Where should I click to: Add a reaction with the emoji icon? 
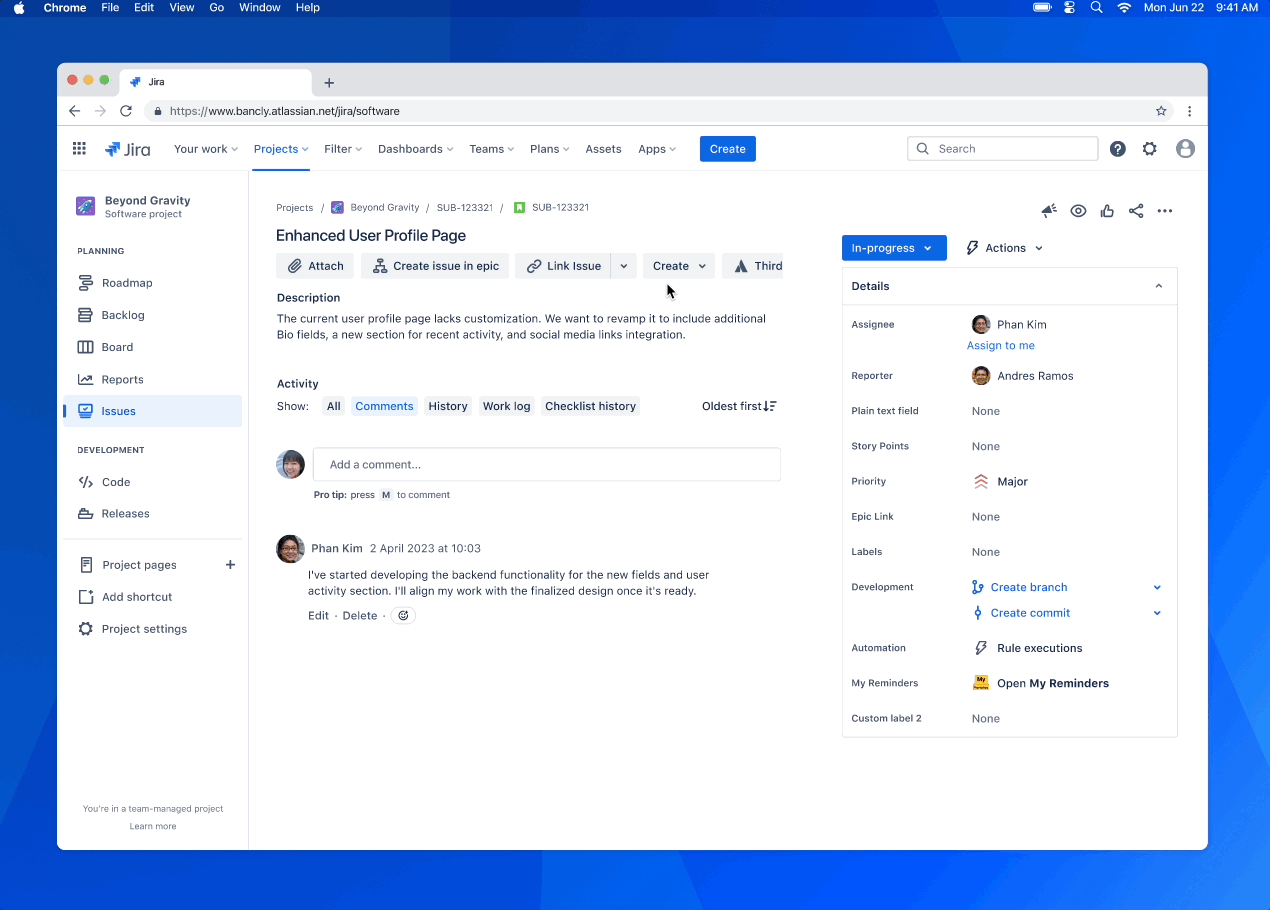click(x=403, y=615)
